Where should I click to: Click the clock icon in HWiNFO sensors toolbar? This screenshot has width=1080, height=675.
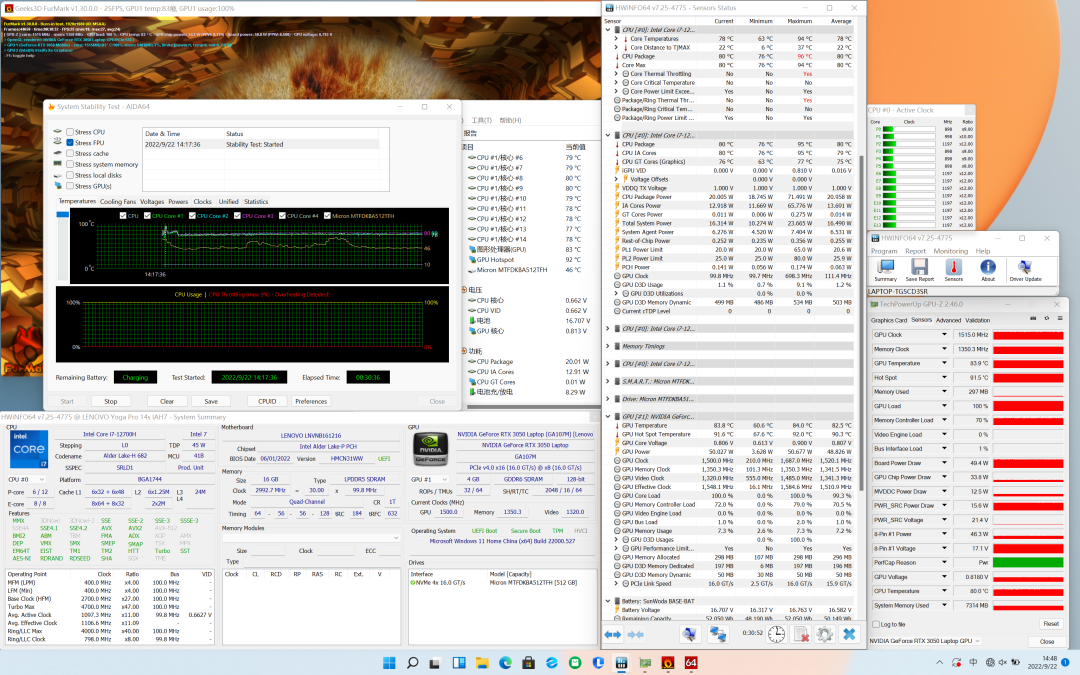click(776, 634)
